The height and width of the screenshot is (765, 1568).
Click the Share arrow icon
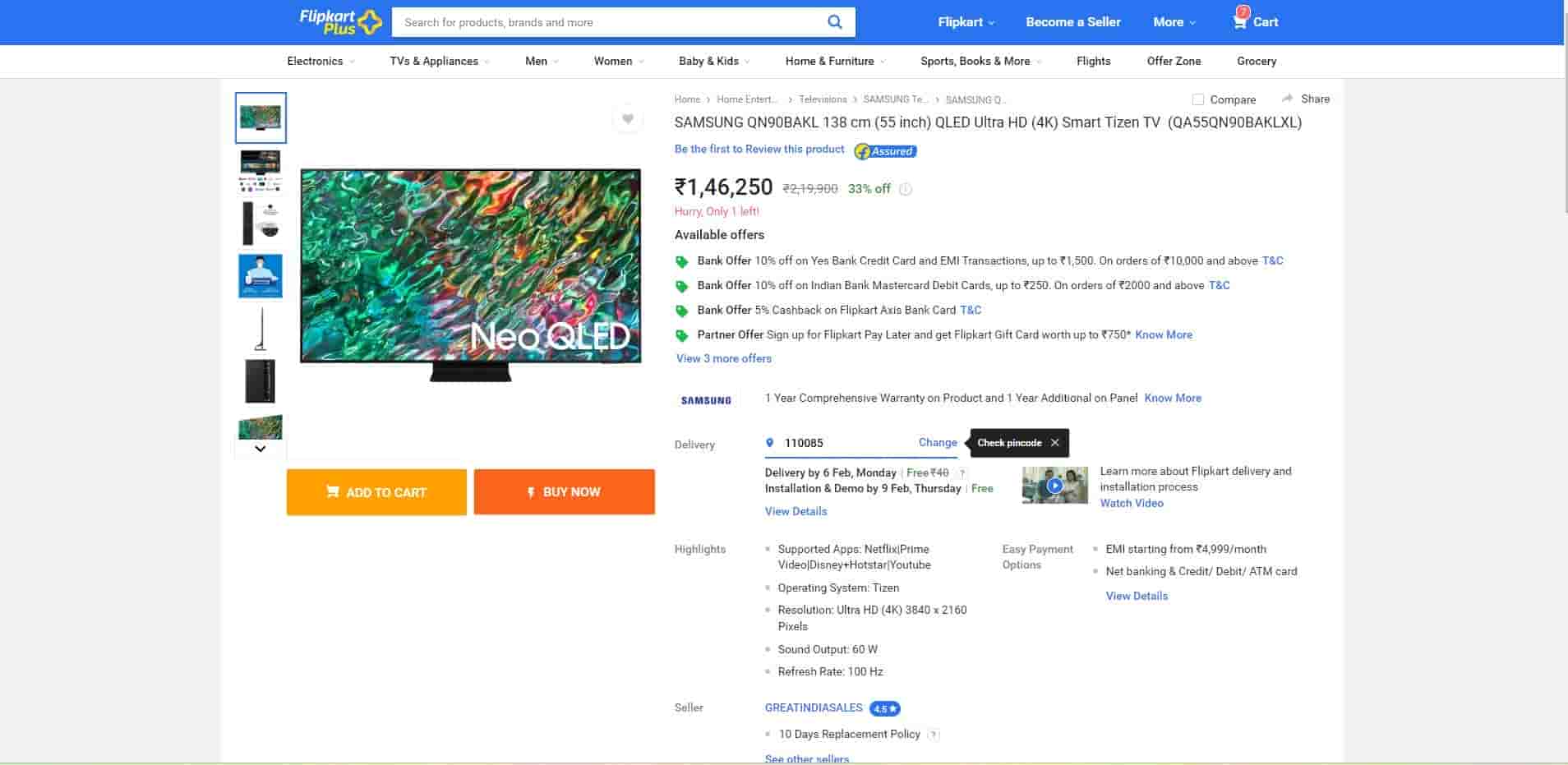[x=1287, y=99]
